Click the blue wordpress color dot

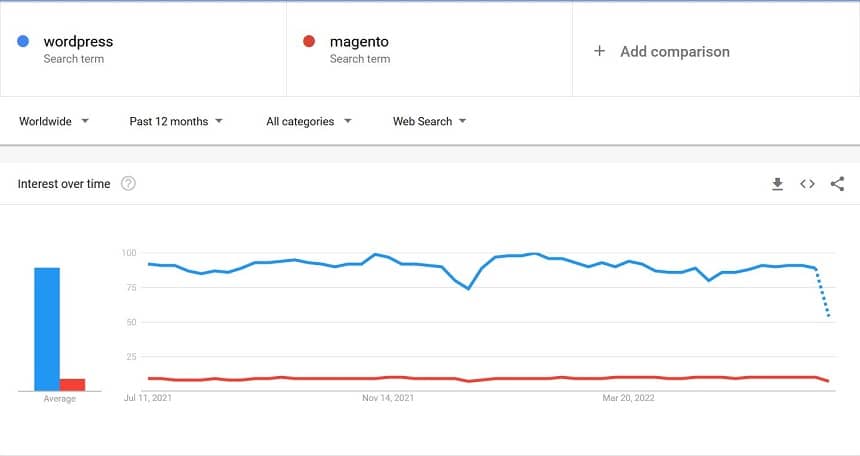tap(23, 41)
